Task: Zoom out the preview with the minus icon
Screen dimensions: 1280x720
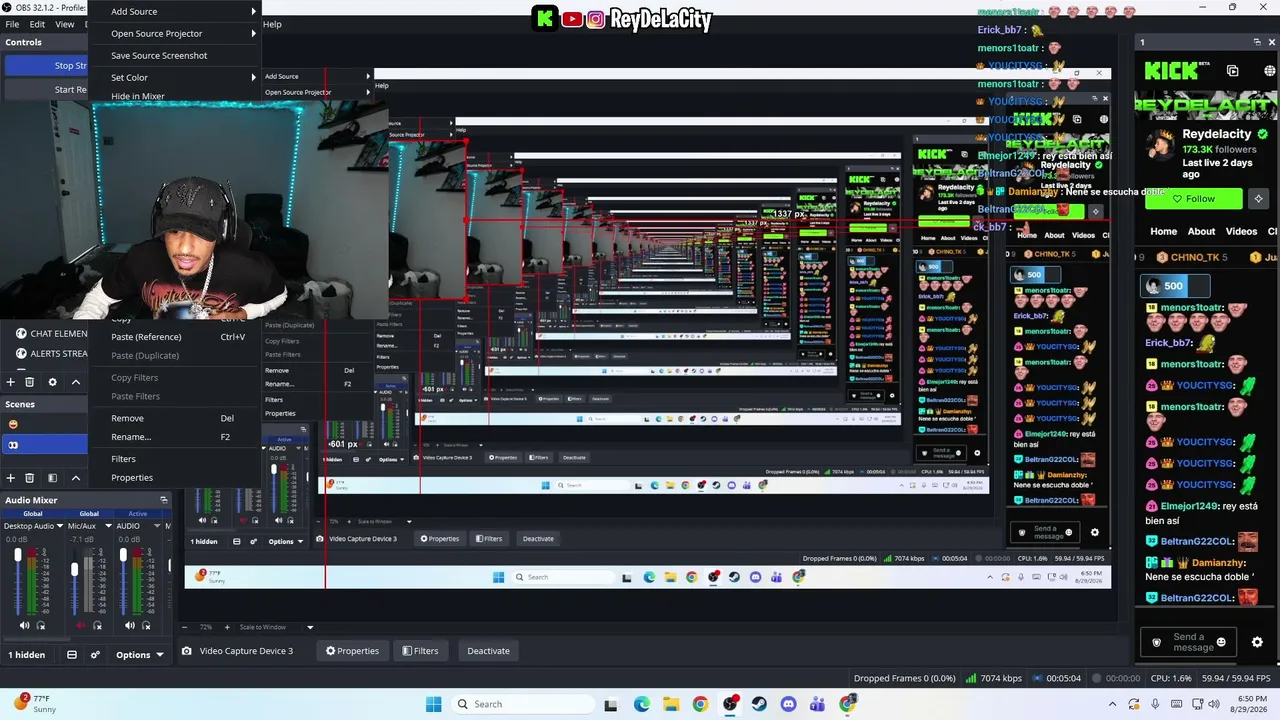Action: pos(183,627)
